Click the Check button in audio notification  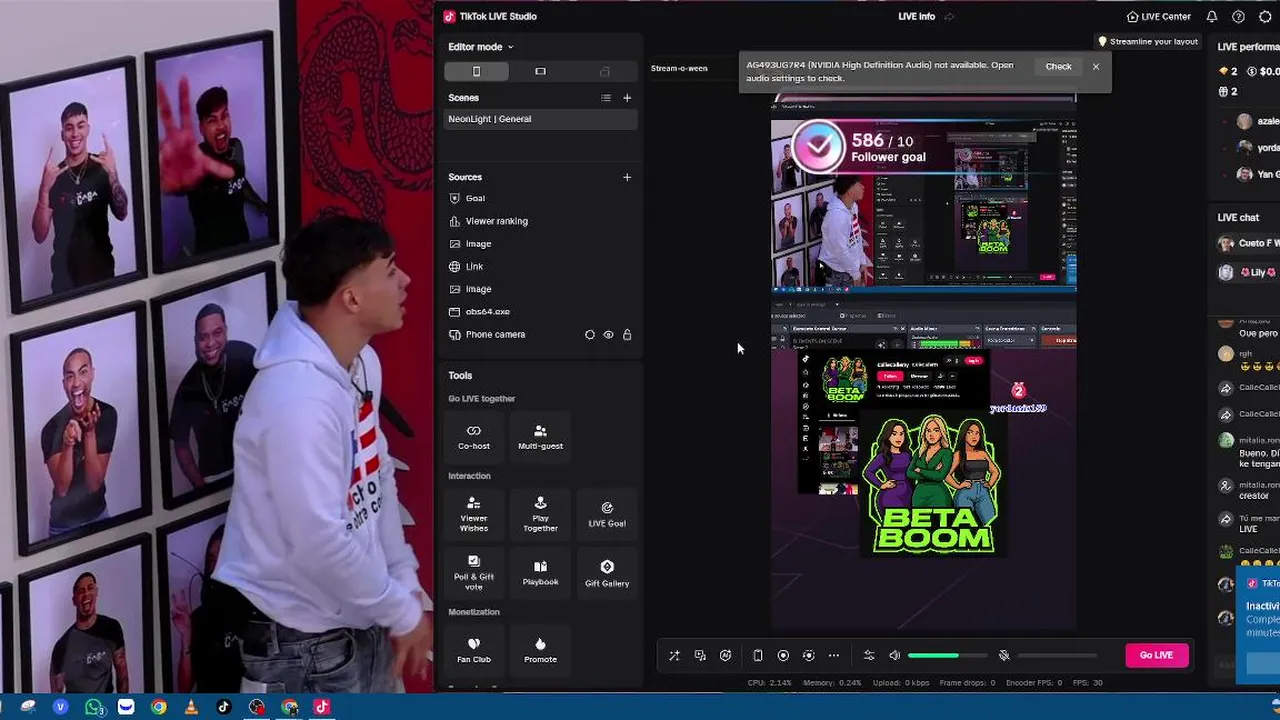tap(1058, 67)
